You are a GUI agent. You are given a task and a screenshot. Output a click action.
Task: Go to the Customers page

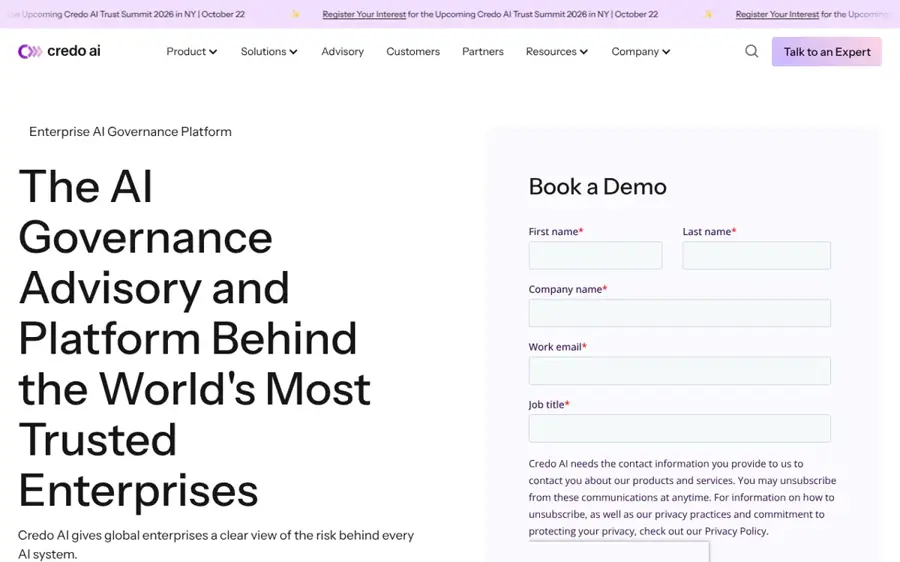(413, 52)
